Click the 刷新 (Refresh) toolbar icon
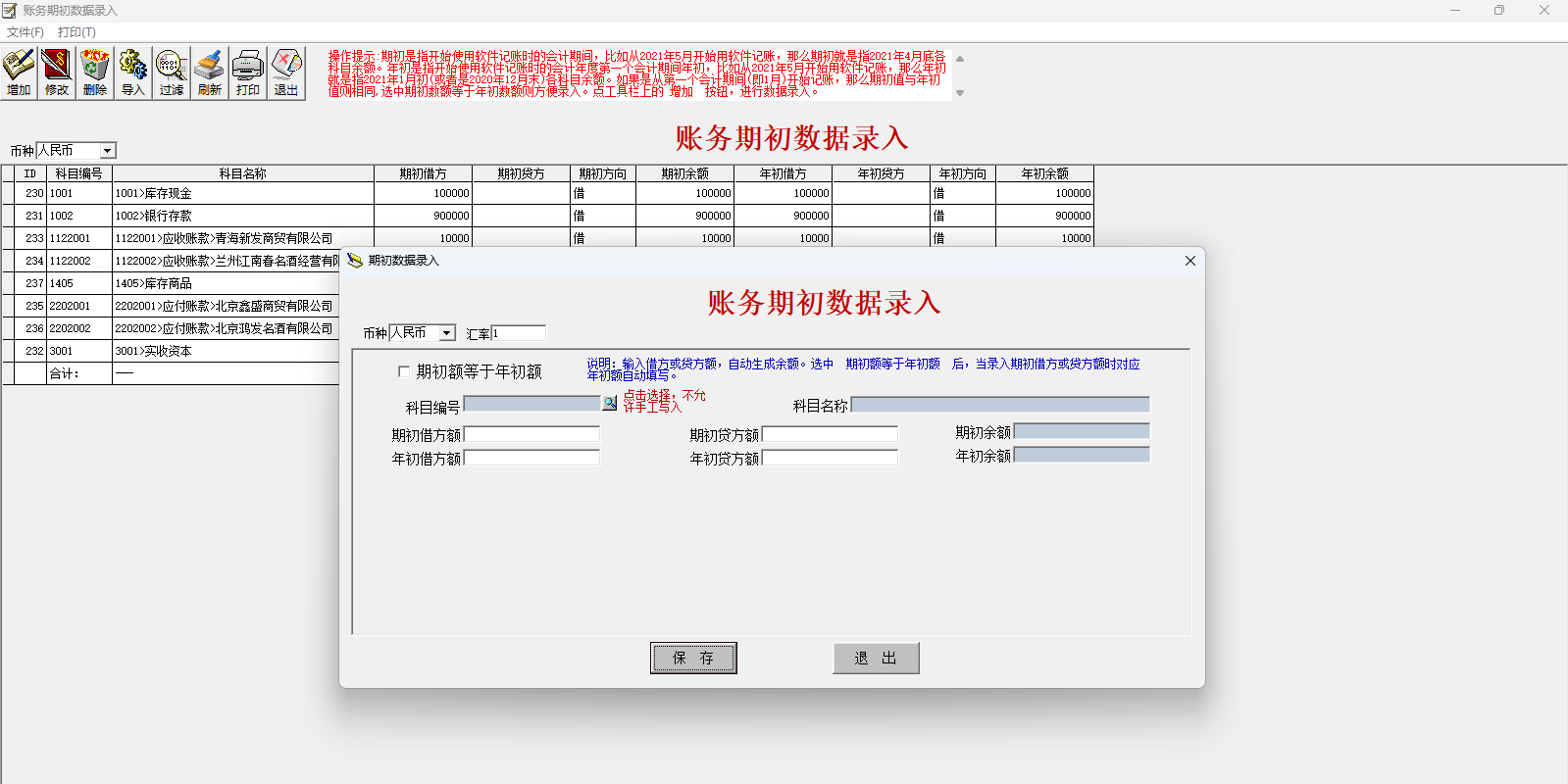1568x784 pixels. [x=210, y=73]
